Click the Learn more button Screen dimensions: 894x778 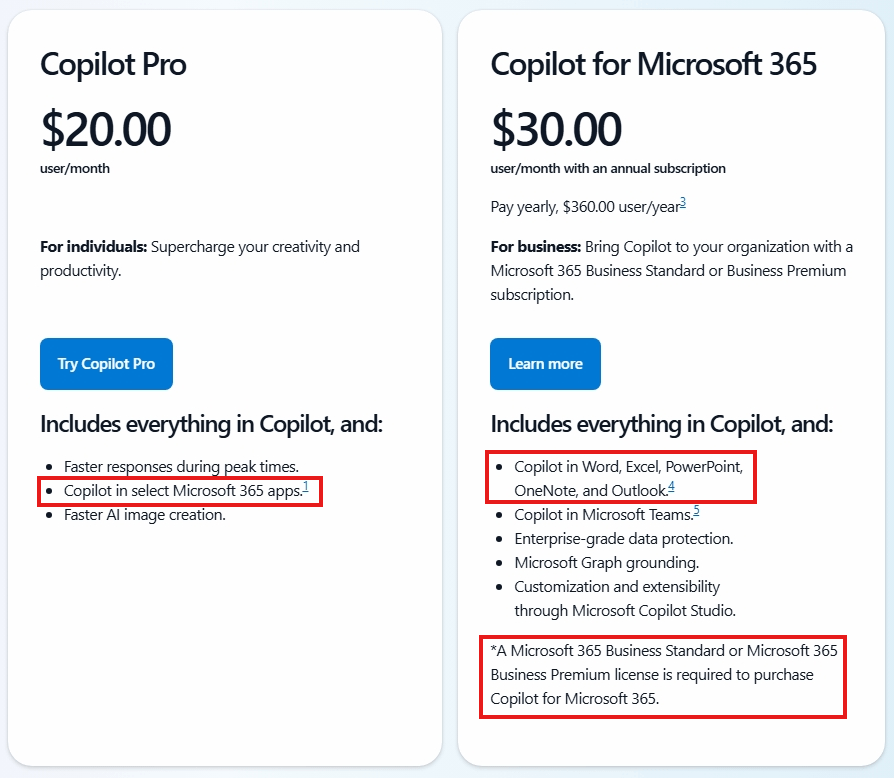[x=545, y=364]
